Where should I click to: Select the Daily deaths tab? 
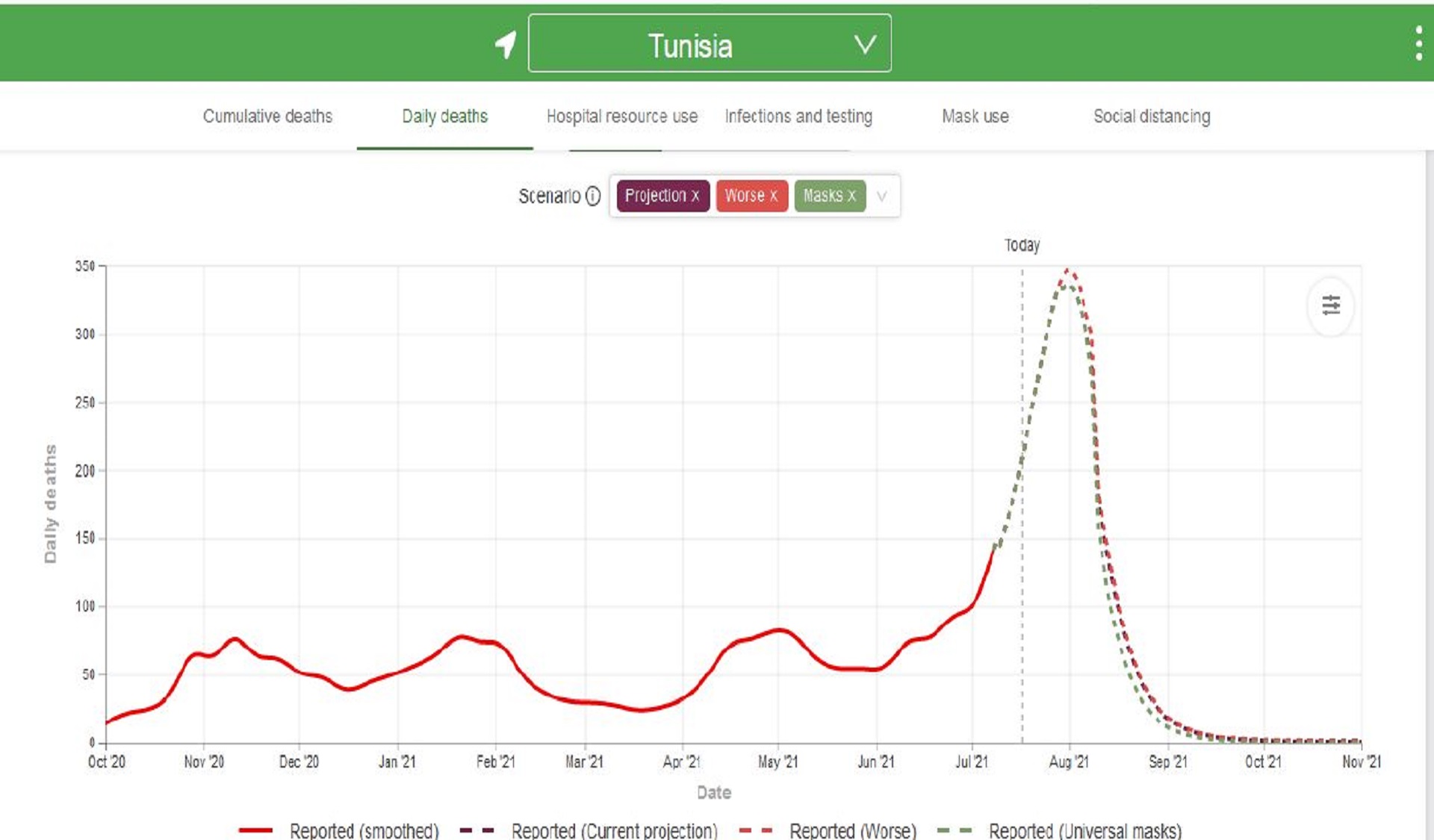444,116
